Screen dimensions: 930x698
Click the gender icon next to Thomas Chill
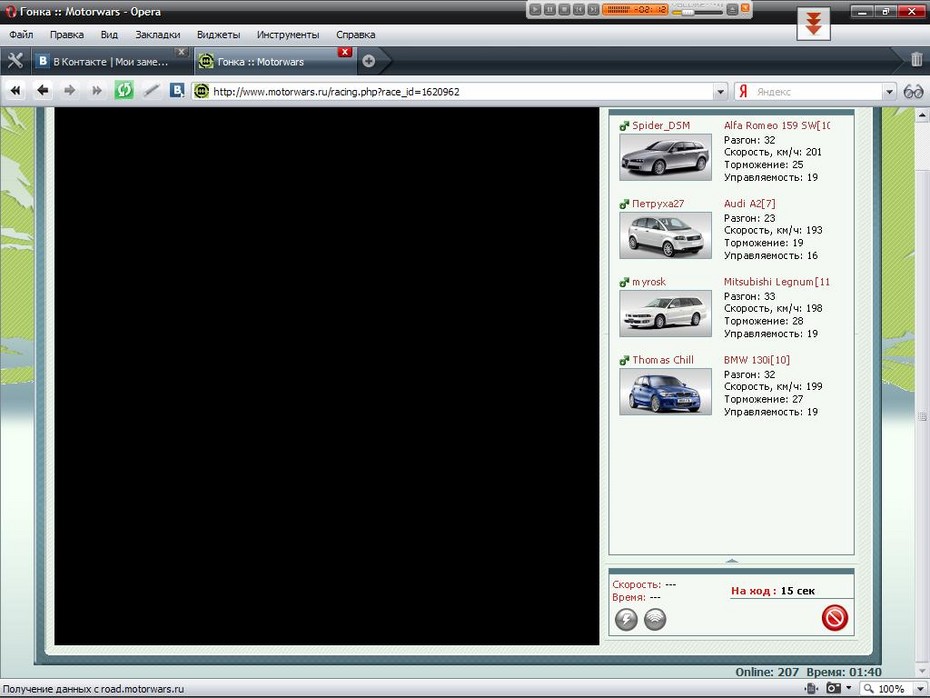(x=624, y=360)
